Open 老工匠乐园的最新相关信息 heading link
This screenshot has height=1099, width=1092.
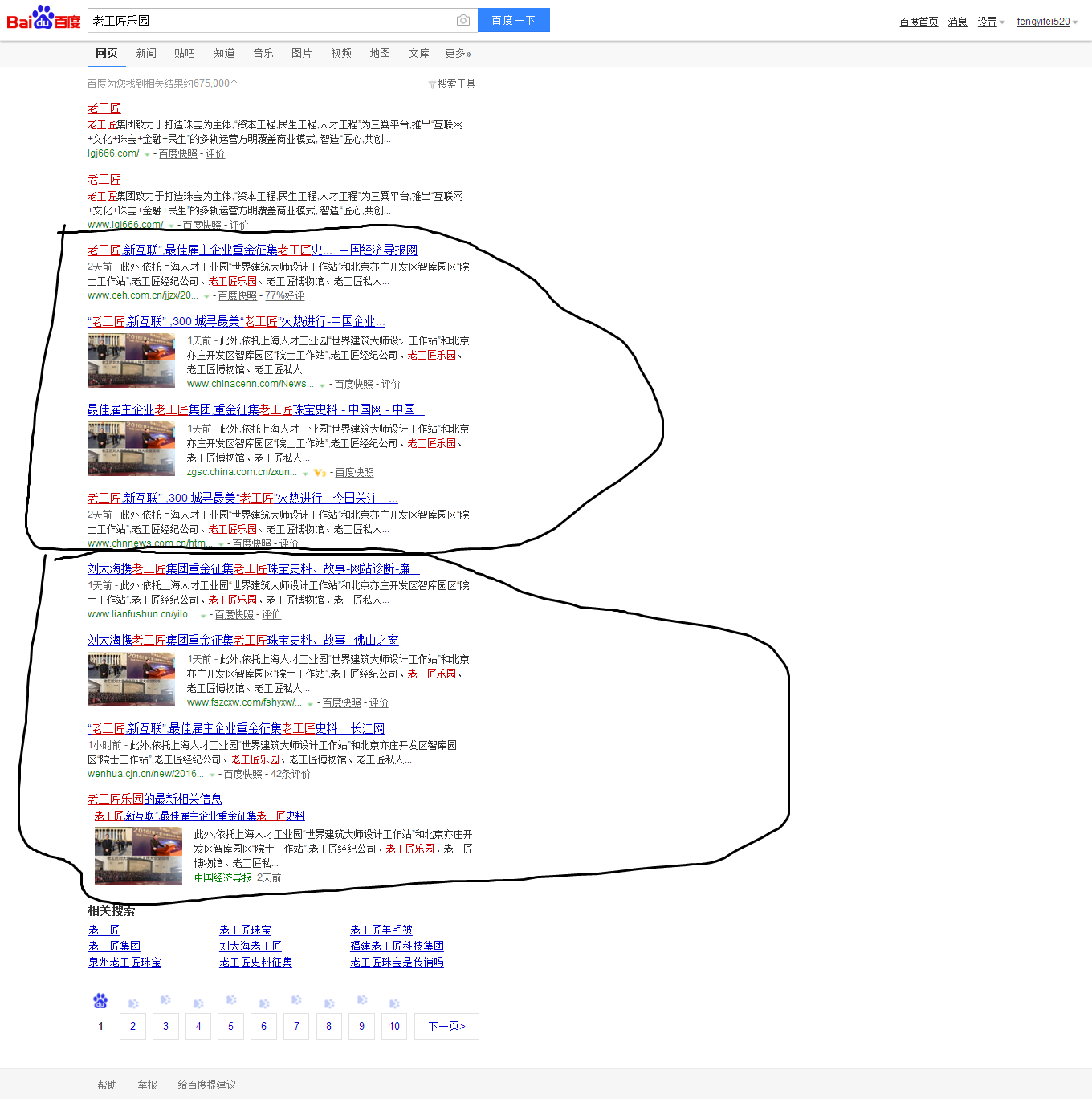click(154, 799)
